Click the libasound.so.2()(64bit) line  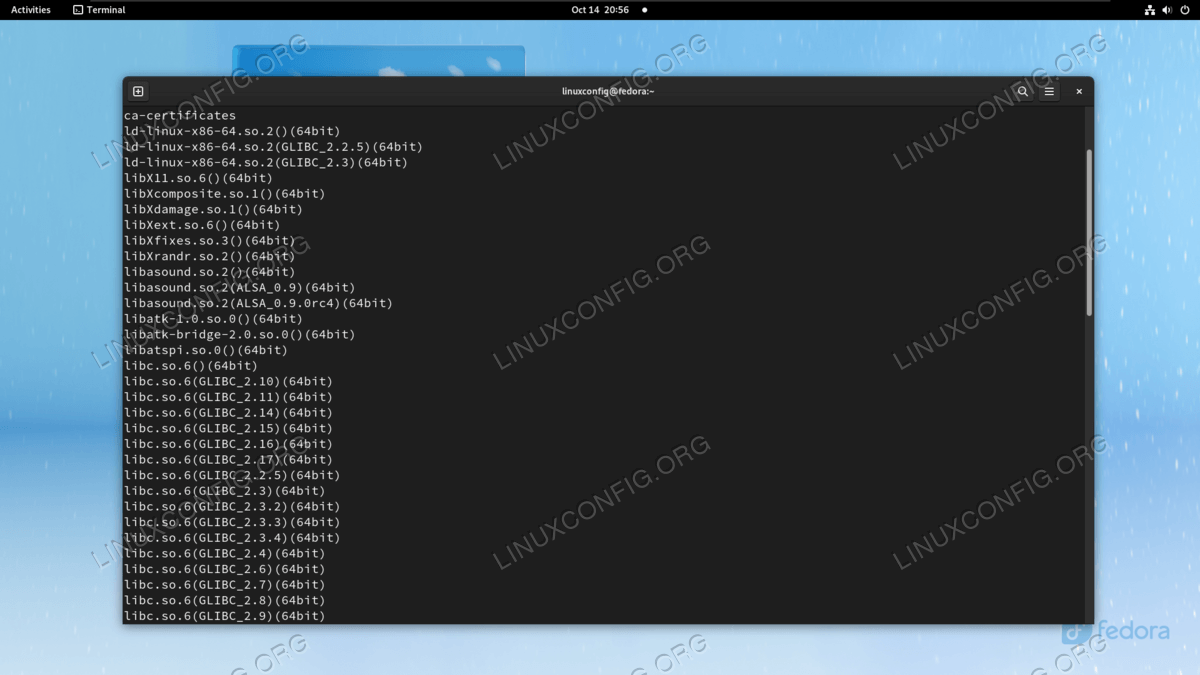pyautogui.click(x=210, y=272)
